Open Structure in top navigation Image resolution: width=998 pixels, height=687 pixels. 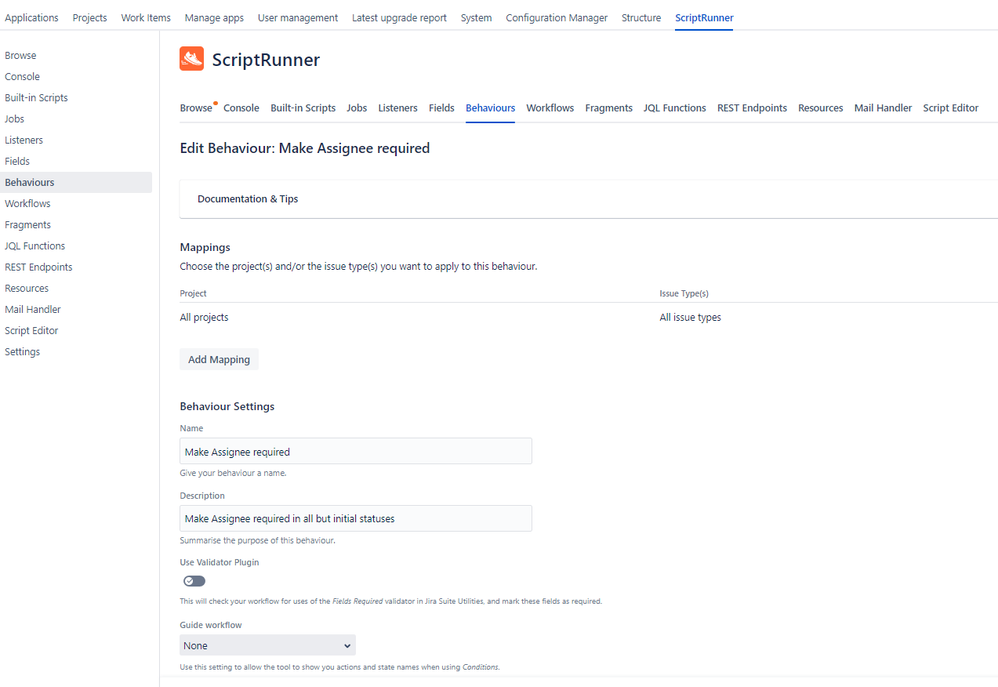641,18
